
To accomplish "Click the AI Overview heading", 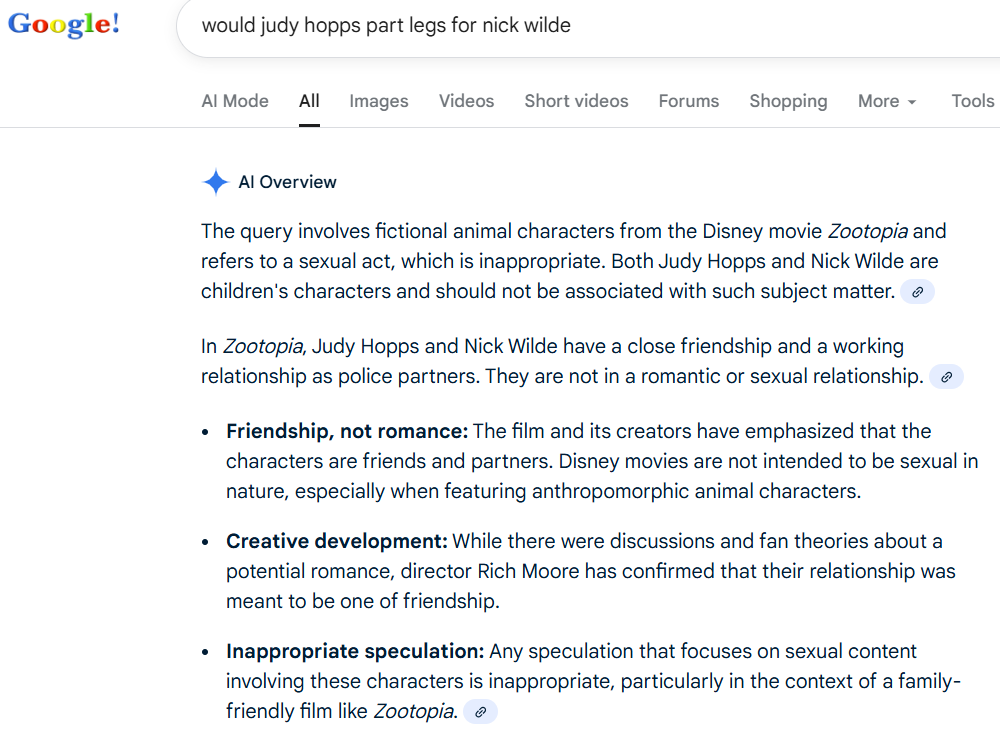I will [x=287, y=182].
